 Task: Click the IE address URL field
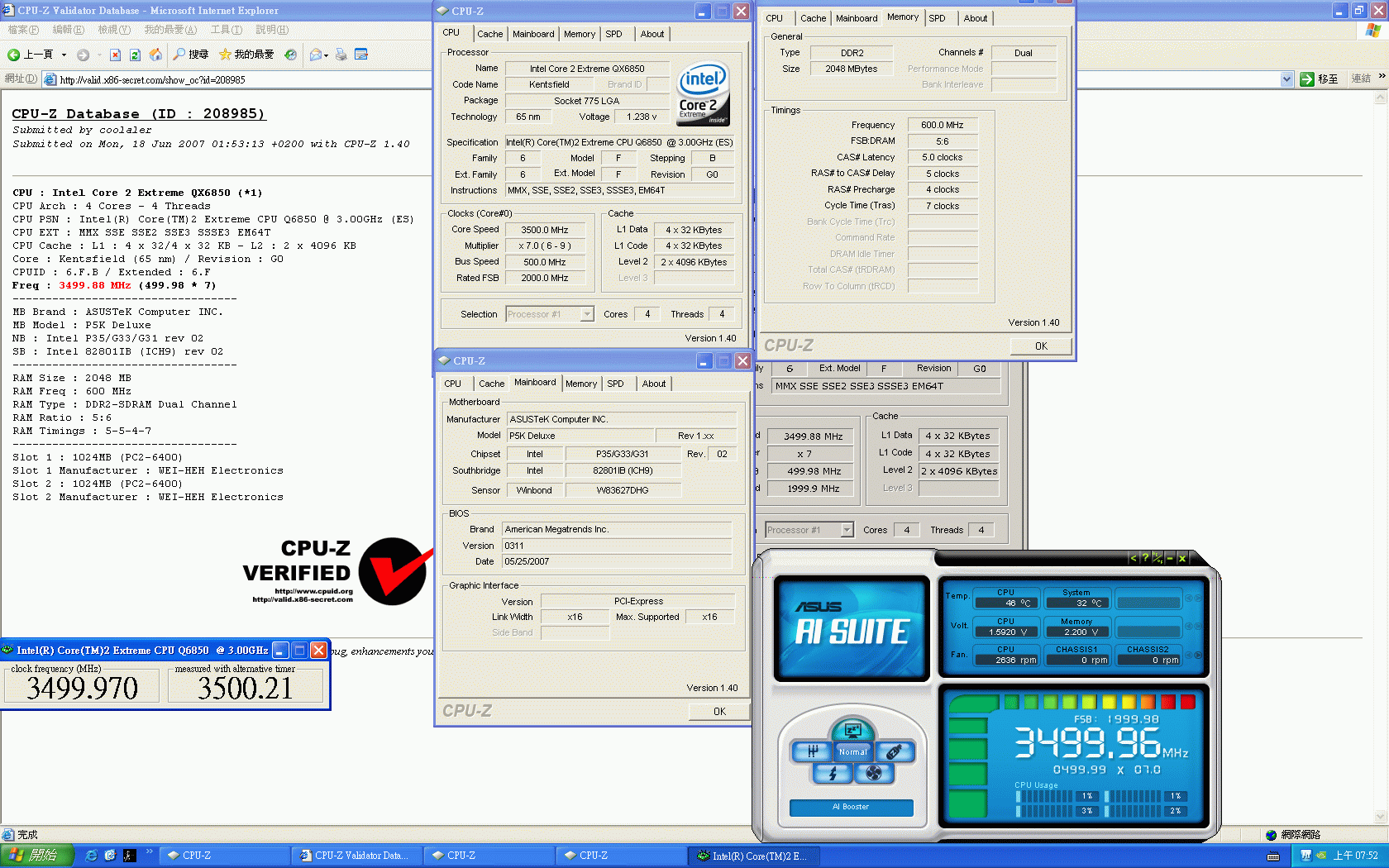pos(661,79)
